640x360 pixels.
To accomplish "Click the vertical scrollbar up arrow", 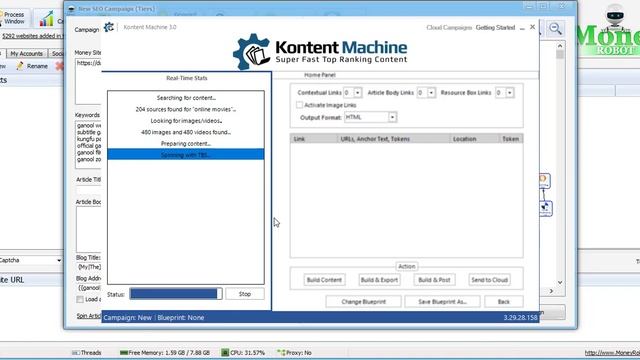I will tap(560, 46).
